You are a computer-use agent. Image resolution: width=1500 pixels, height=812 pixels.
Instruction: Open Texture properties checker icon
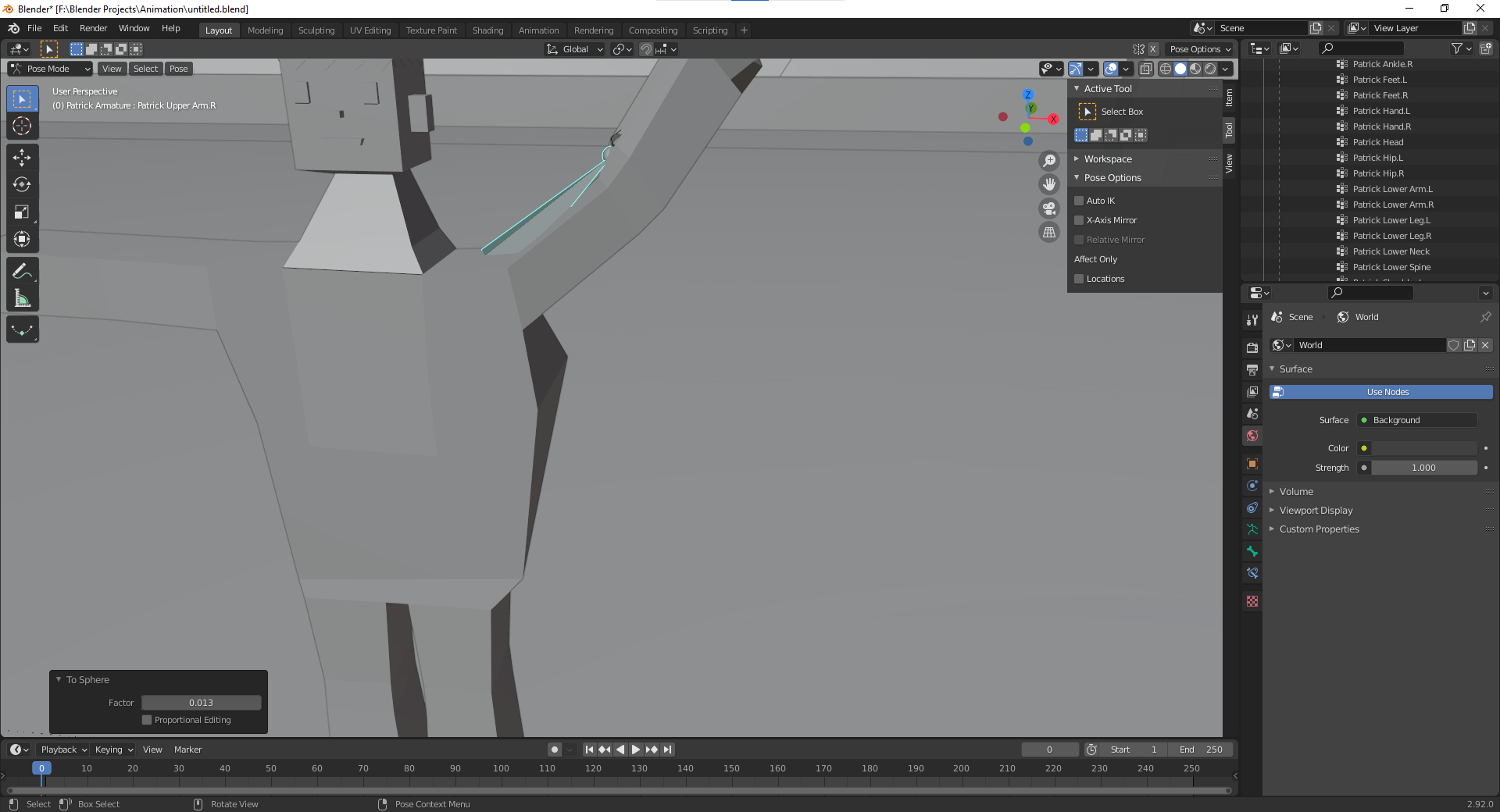point(1252,601)
